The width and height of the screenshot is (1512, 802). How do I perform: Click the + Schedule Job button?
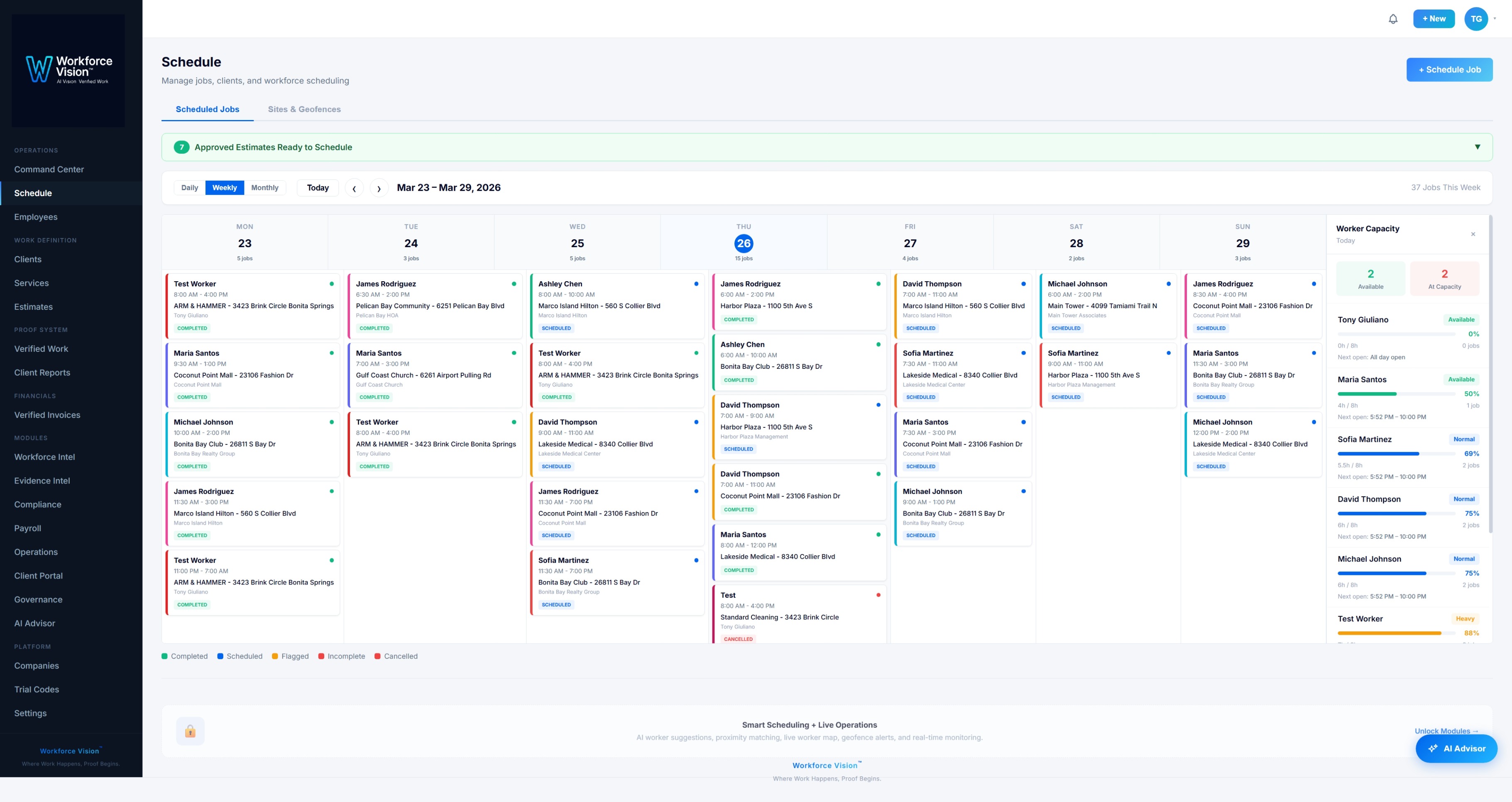point(1449,70)
